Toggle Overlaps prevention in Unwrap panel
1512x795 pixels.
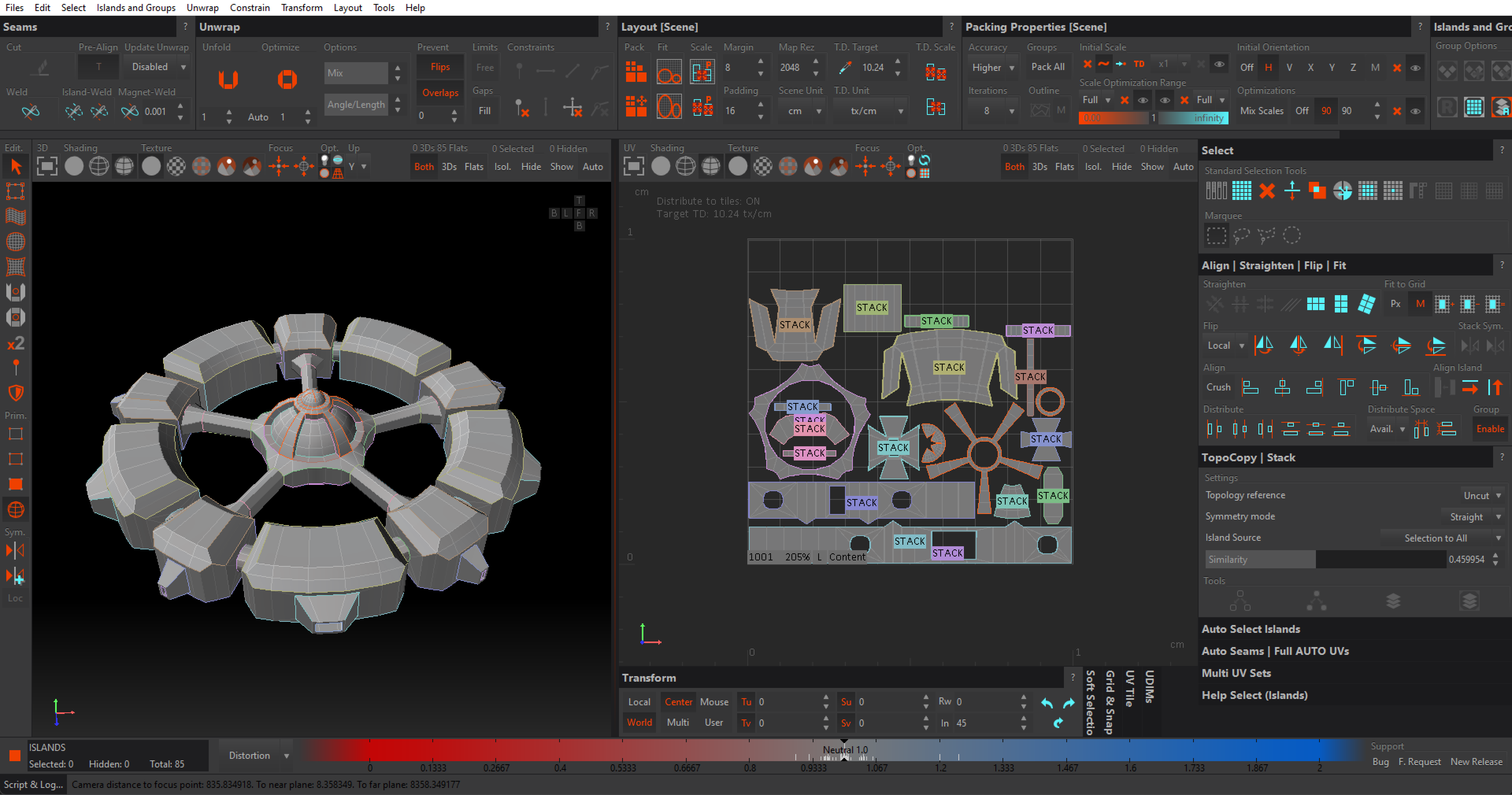coord(440,93)
